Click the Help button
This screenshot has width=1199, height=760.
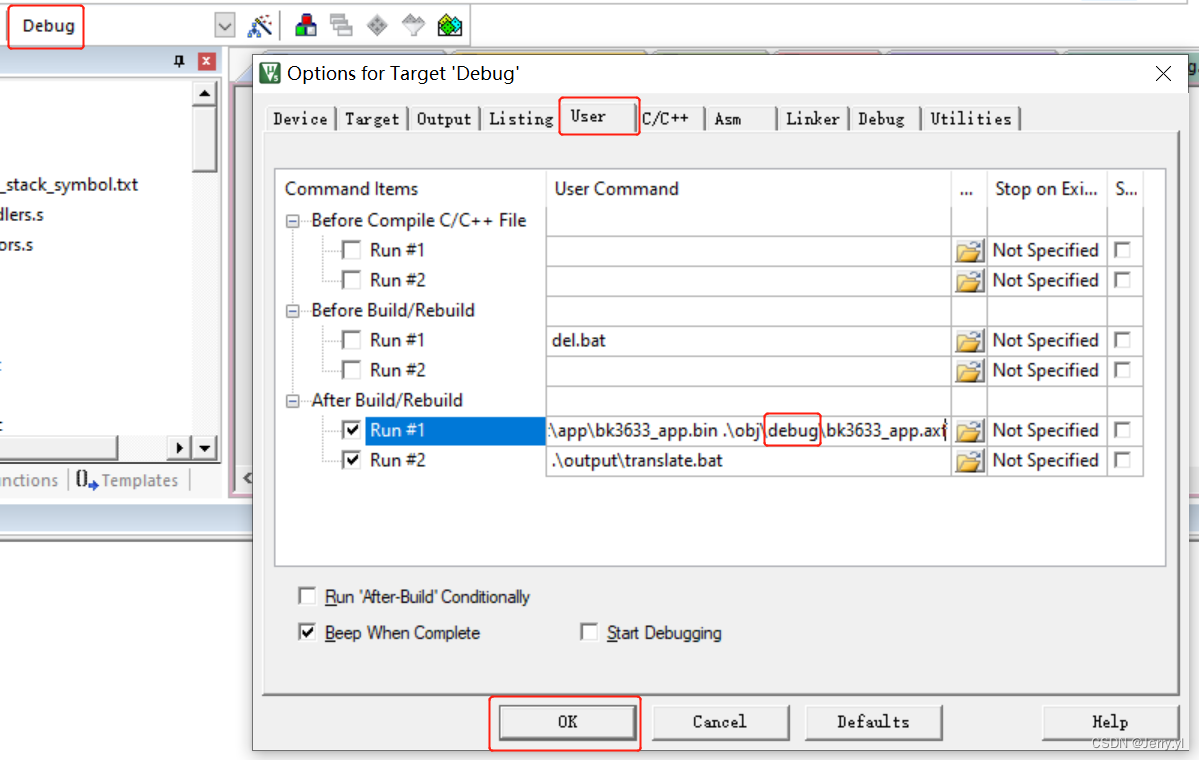click(1110, 723)
